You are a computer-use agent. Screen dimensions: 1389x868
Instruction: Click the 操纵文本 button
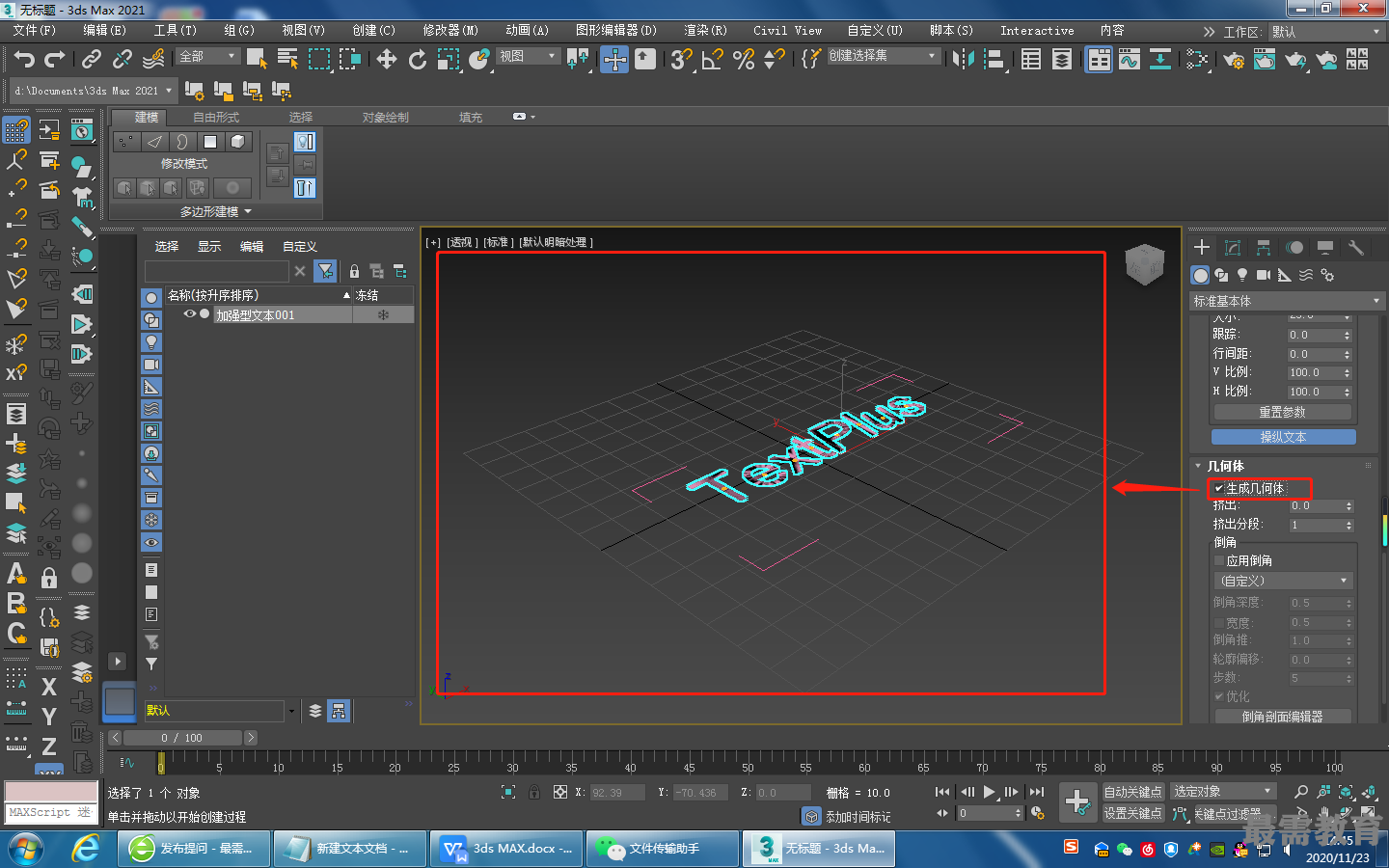1283,437
